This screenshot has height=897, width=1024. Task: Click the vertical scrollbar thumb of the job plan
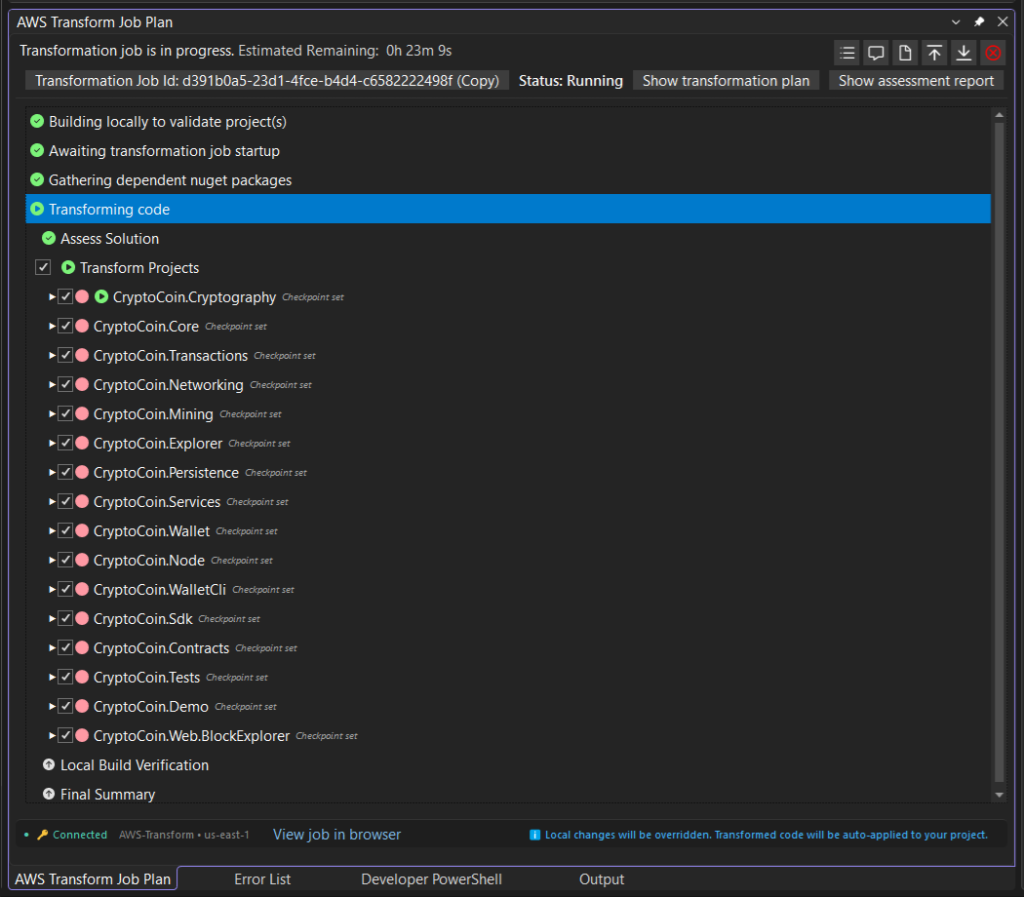(x=999, y=452)
